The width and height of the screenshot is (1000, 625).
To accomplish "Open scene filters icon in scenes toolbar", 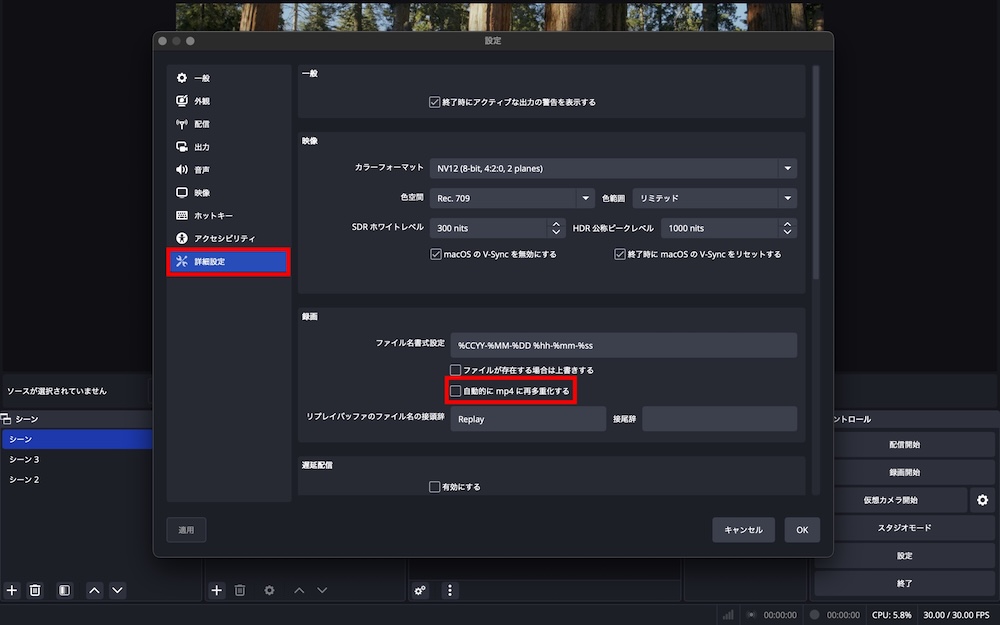I will (64, 591).
